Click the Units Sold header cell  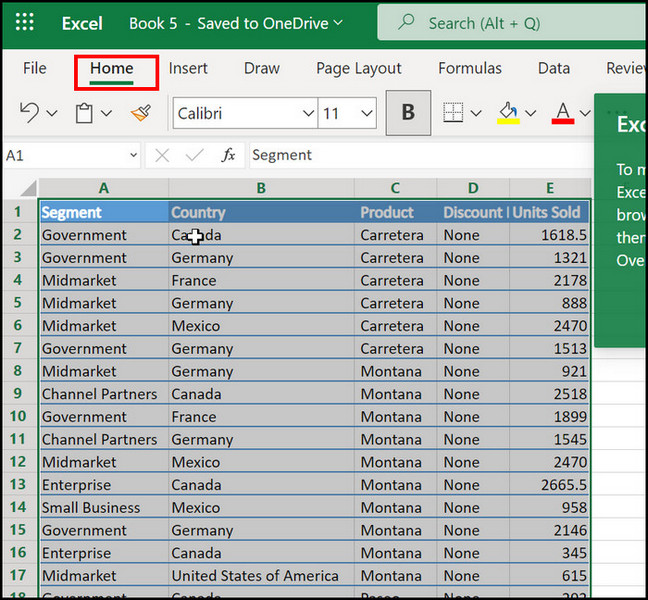tap(550, 212)
